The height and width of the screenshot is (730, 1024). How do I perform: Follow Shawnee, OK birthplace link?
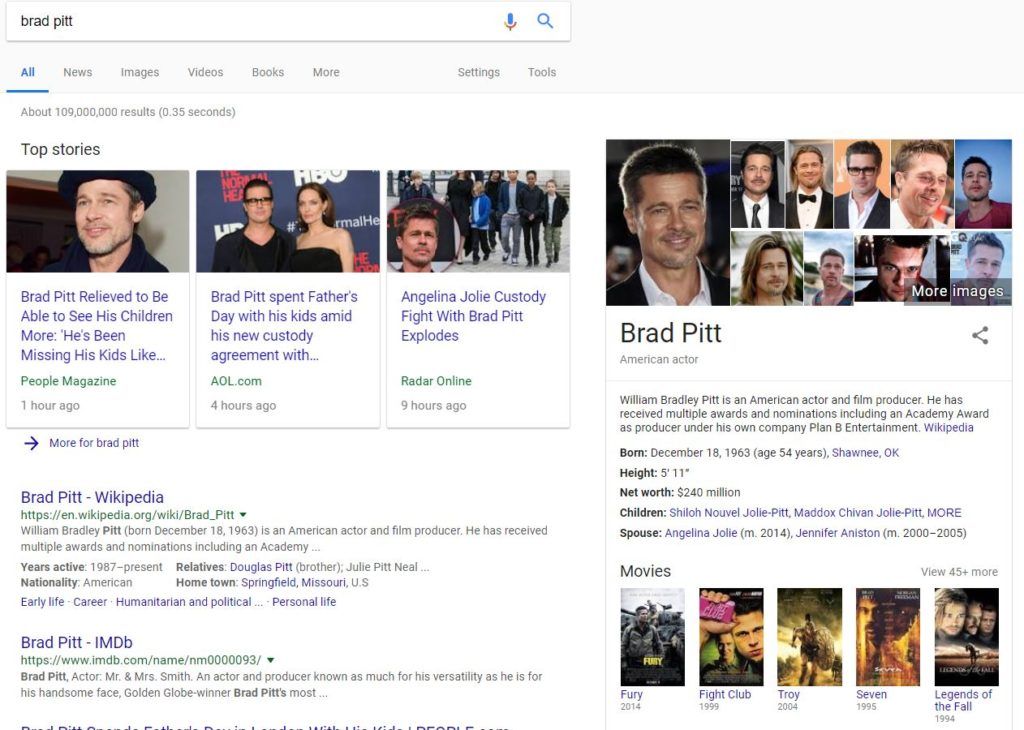click(x=865, y=453)
